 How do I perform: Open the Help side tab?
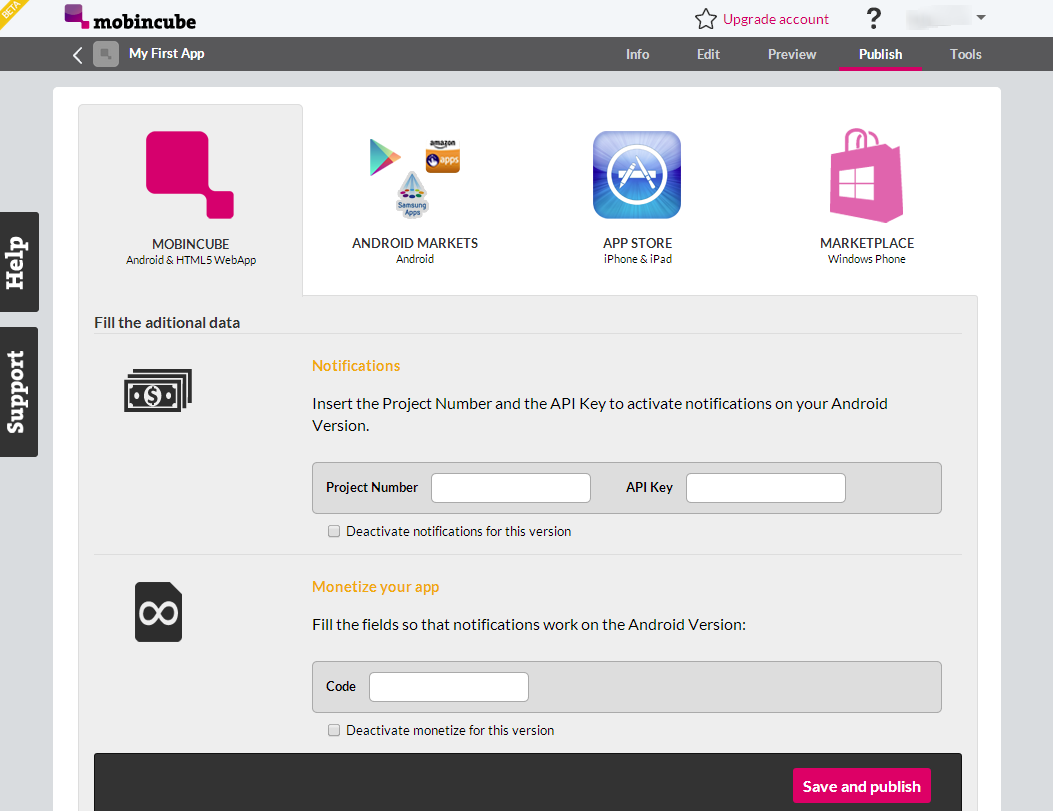(x=19, y=262)
